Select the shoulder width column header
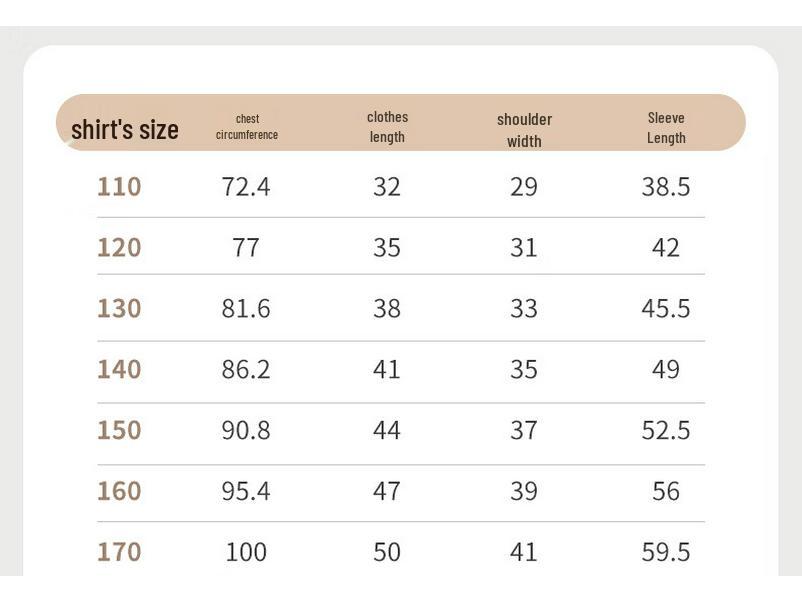The image size is (802, 602). (524, 130)
